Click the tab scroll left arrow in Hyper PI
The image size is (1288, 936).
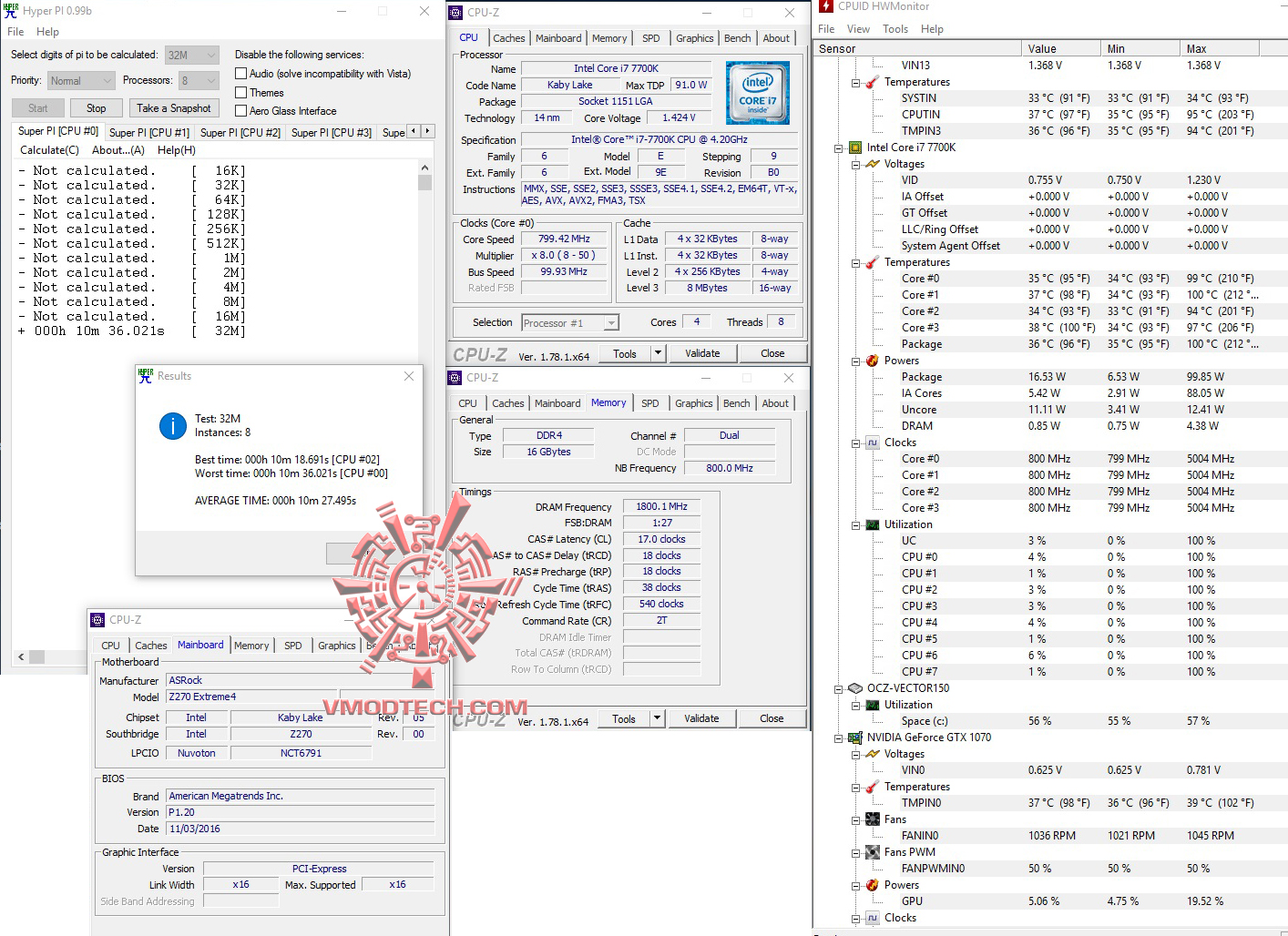tap(414, 131)
